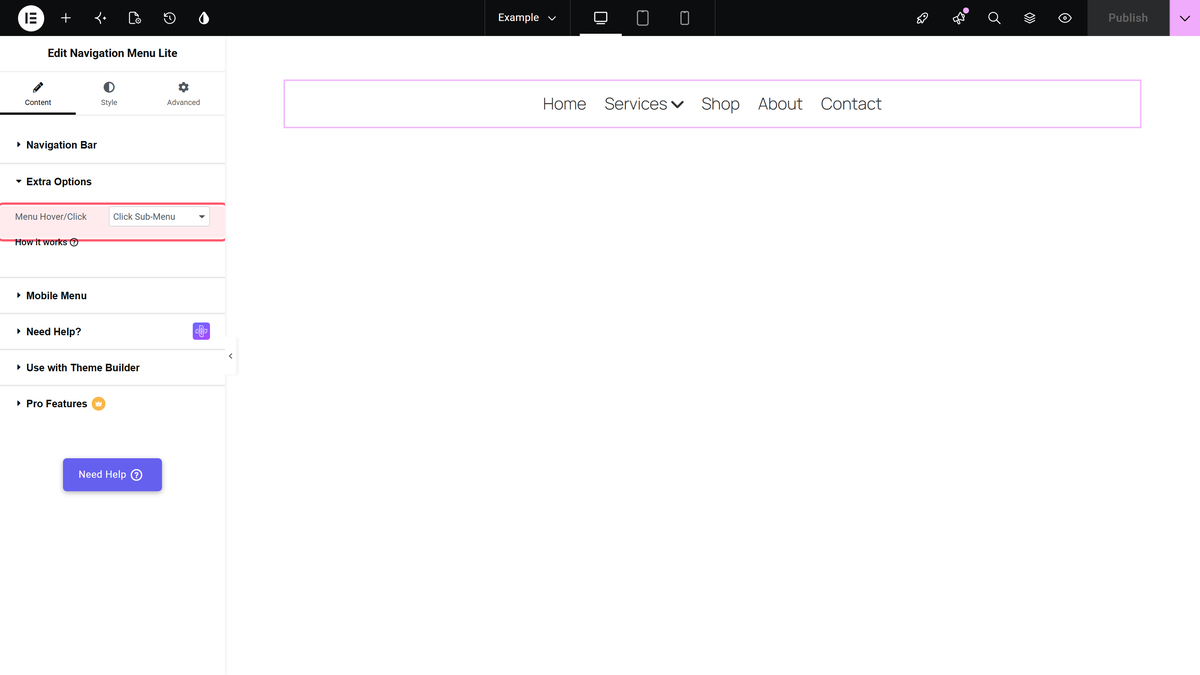Open the AI sparkle tool in top bar
The width and height of the screenshot is (1200, 675).
coord(100,18)
